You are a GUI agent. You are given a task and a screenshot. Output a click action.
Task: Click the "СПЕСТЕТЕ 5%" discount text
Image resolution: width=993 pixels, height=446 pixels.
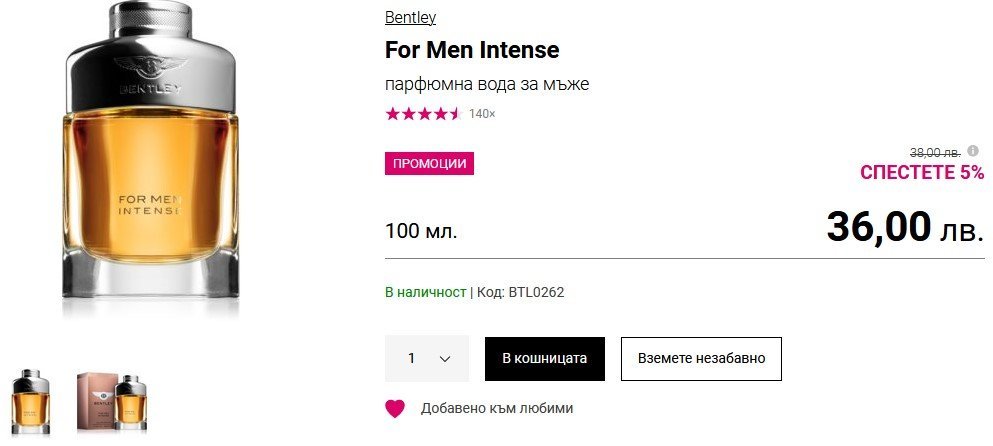pos(922,172)
